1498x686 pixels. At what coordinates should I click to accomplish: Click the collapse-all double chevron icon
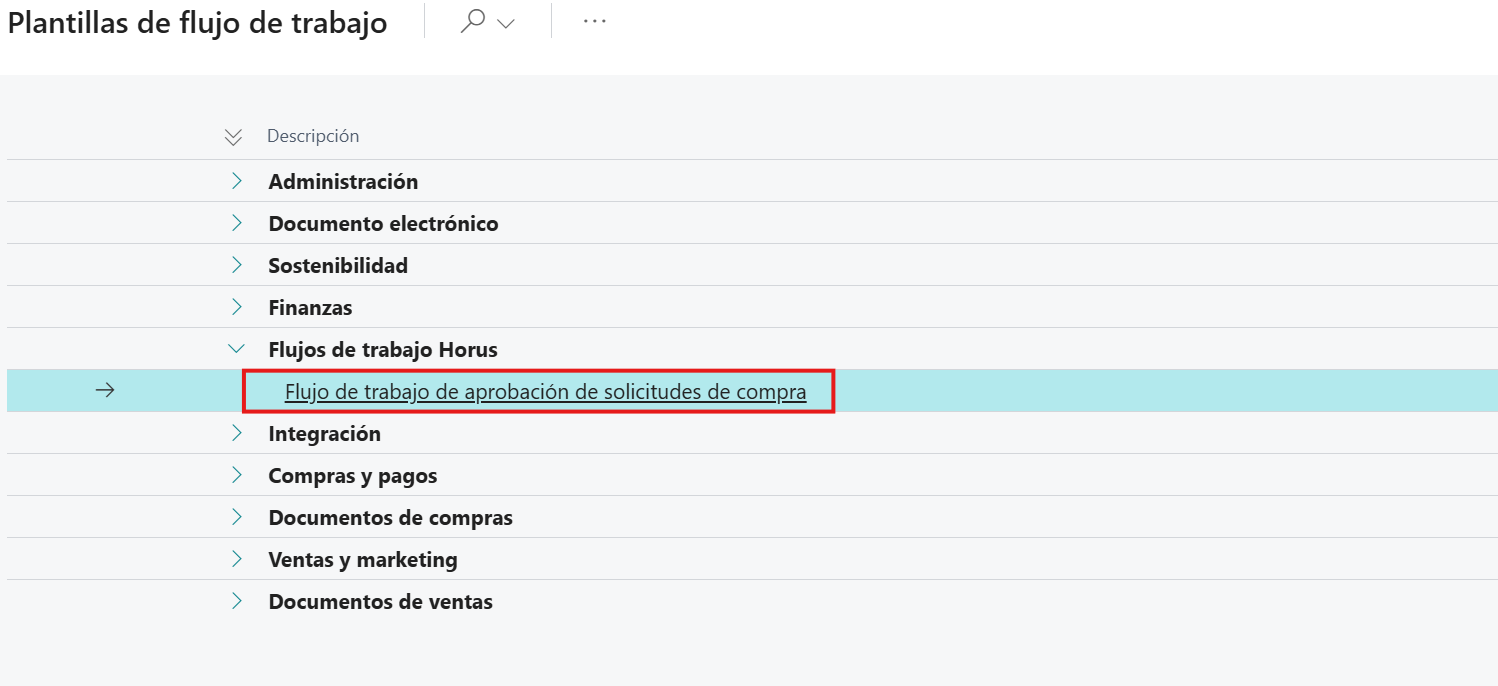tap(234, 136)
